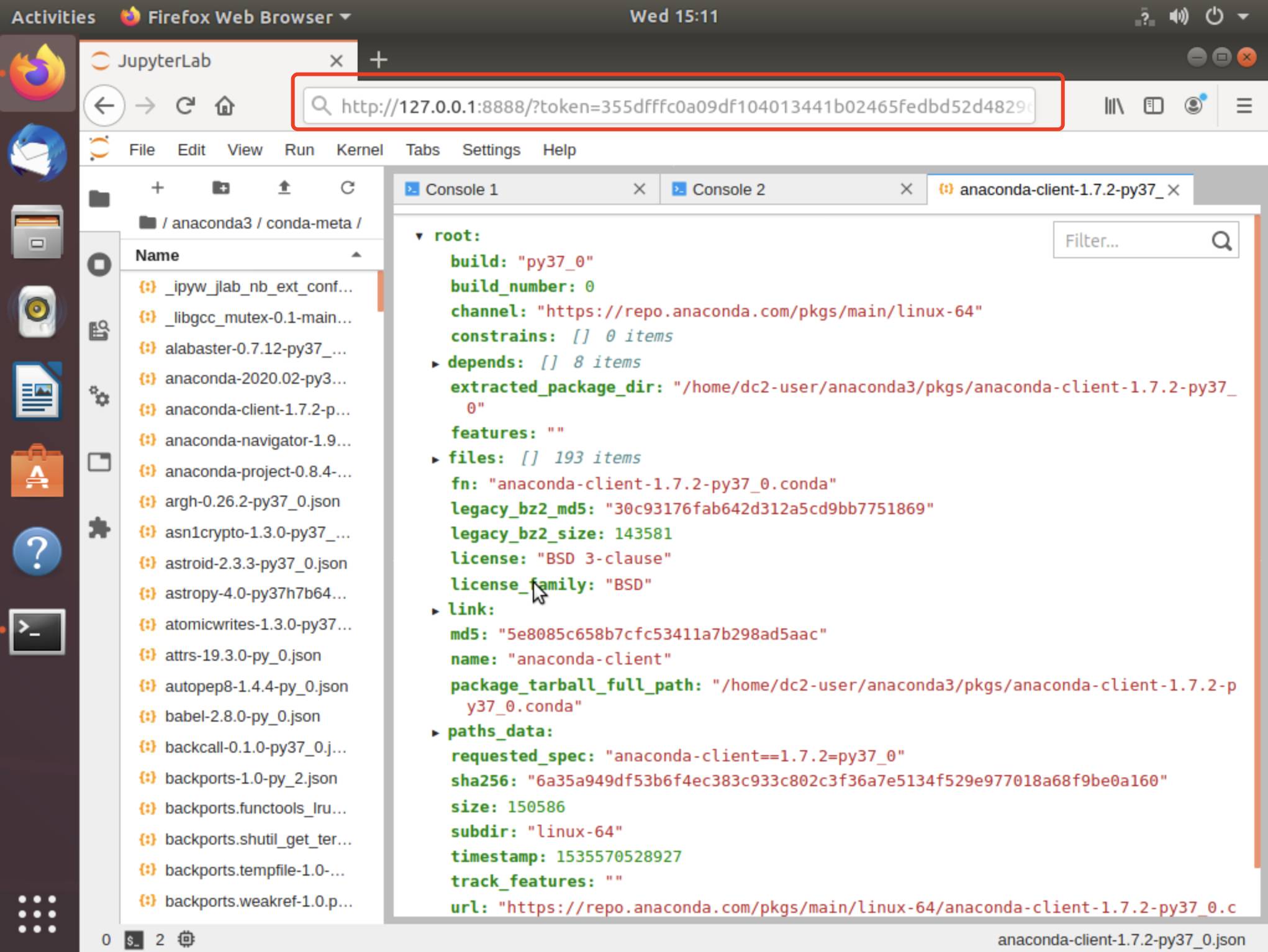
Task: Click the JupyterLab logo icon
Action: (x=99, y=149)
